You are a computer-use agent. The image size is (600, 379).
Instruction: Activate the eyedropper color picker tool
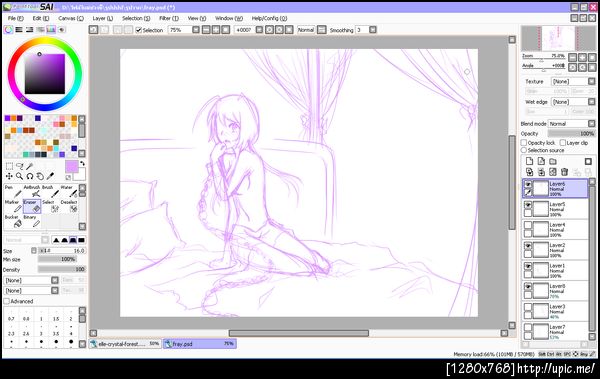(50, 176)
